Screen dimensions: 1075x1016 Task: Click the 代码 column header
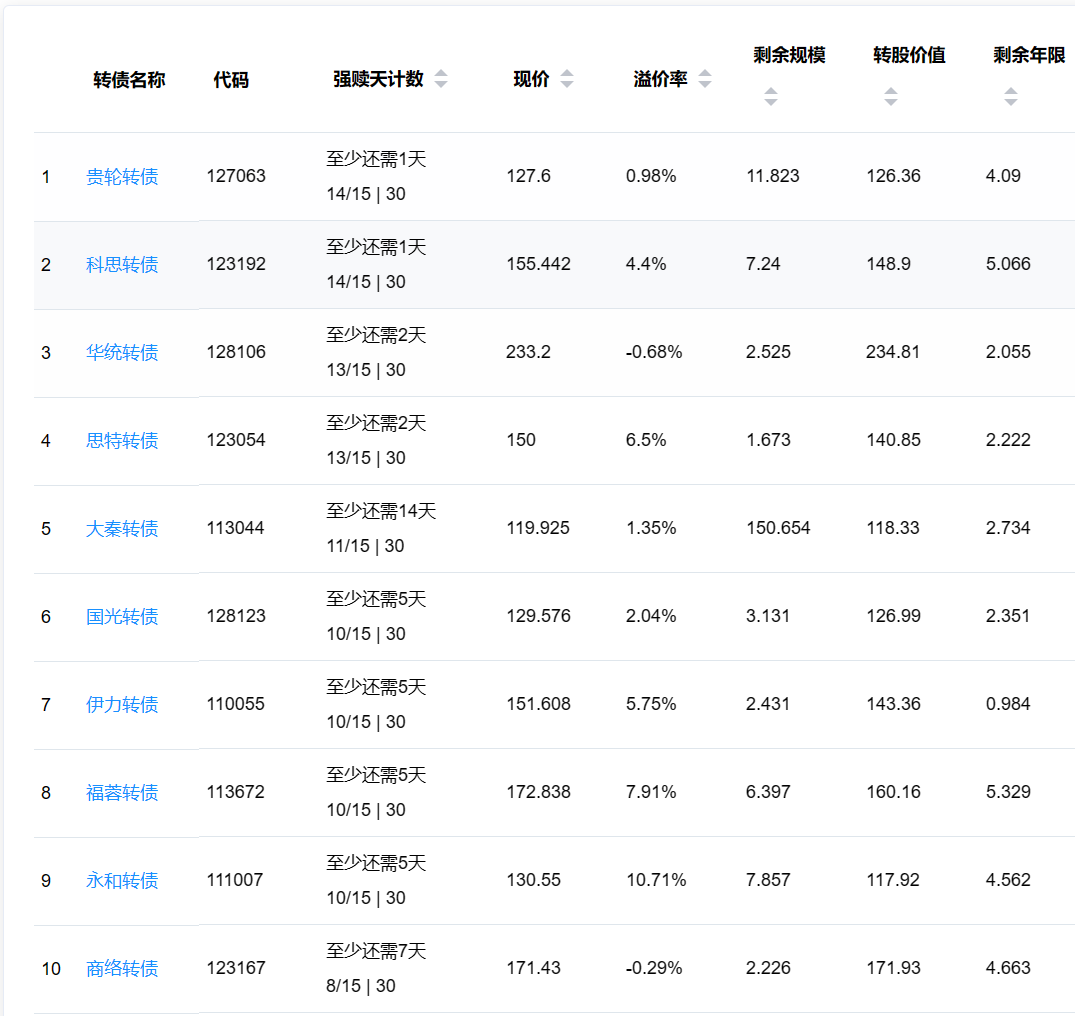tap(231, 80)
